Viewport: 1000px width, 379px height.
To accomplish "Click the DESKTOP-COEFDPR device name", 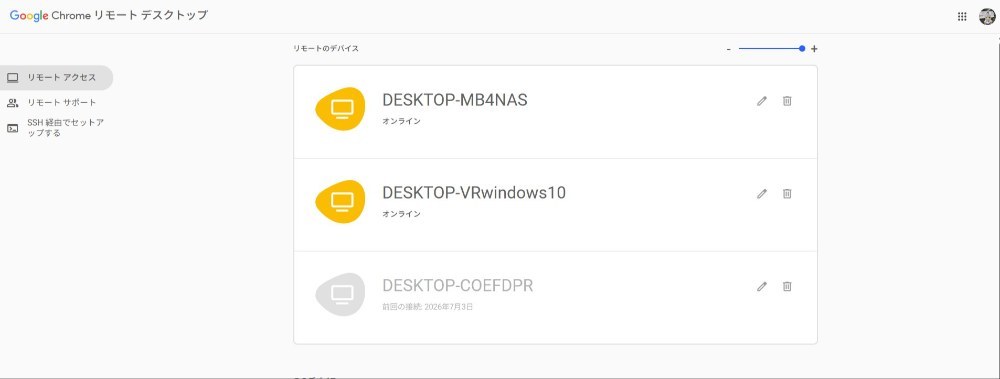I will [457, 285].
